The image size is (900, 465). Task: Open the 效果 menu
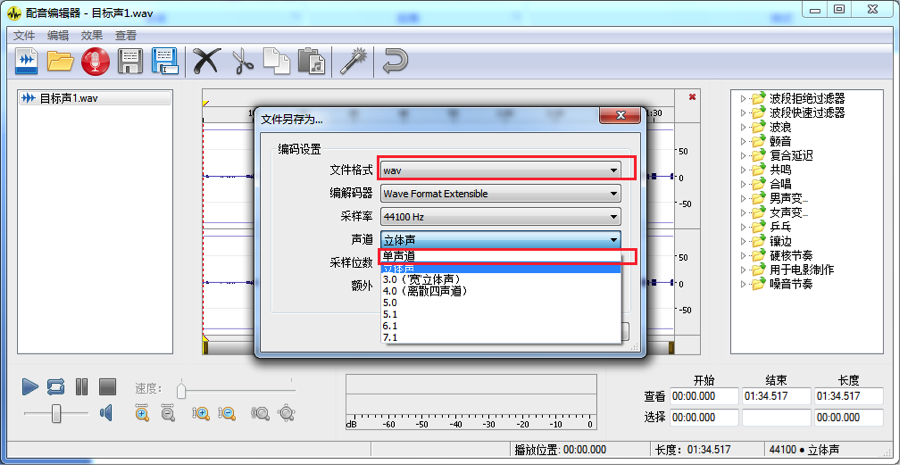pos(92,35)
